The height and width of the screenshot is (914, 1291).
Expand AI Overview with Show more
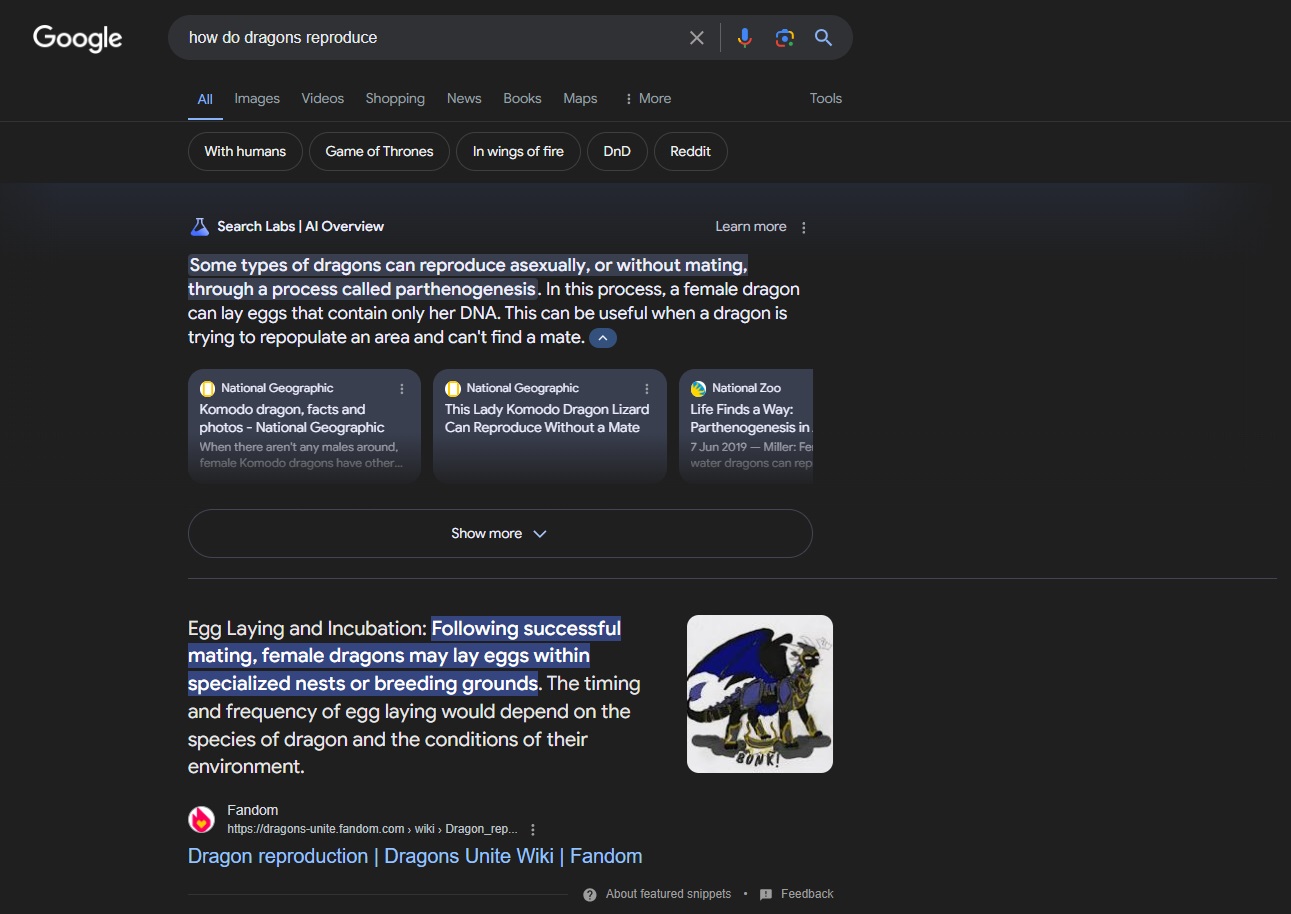(500, 534)
